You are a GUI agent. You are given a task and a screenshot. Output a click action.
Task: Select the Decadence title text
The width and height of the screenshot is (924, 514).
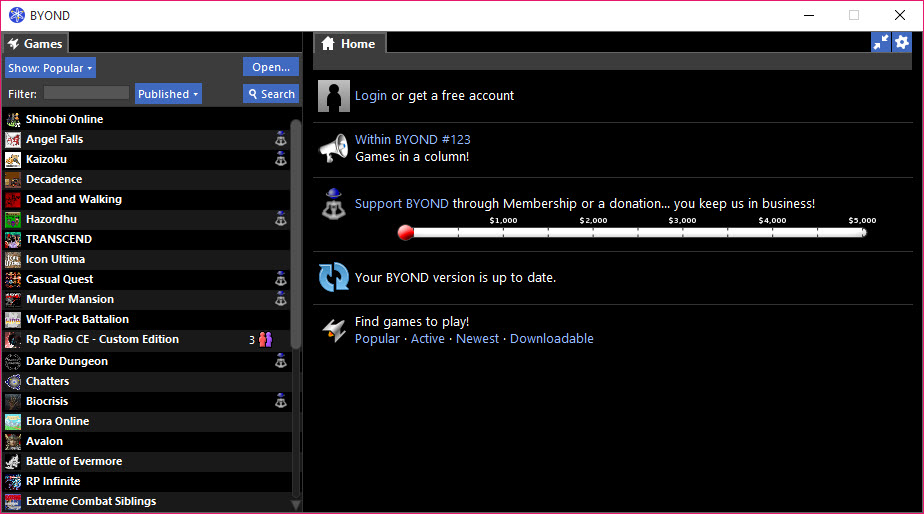(54, 179)
